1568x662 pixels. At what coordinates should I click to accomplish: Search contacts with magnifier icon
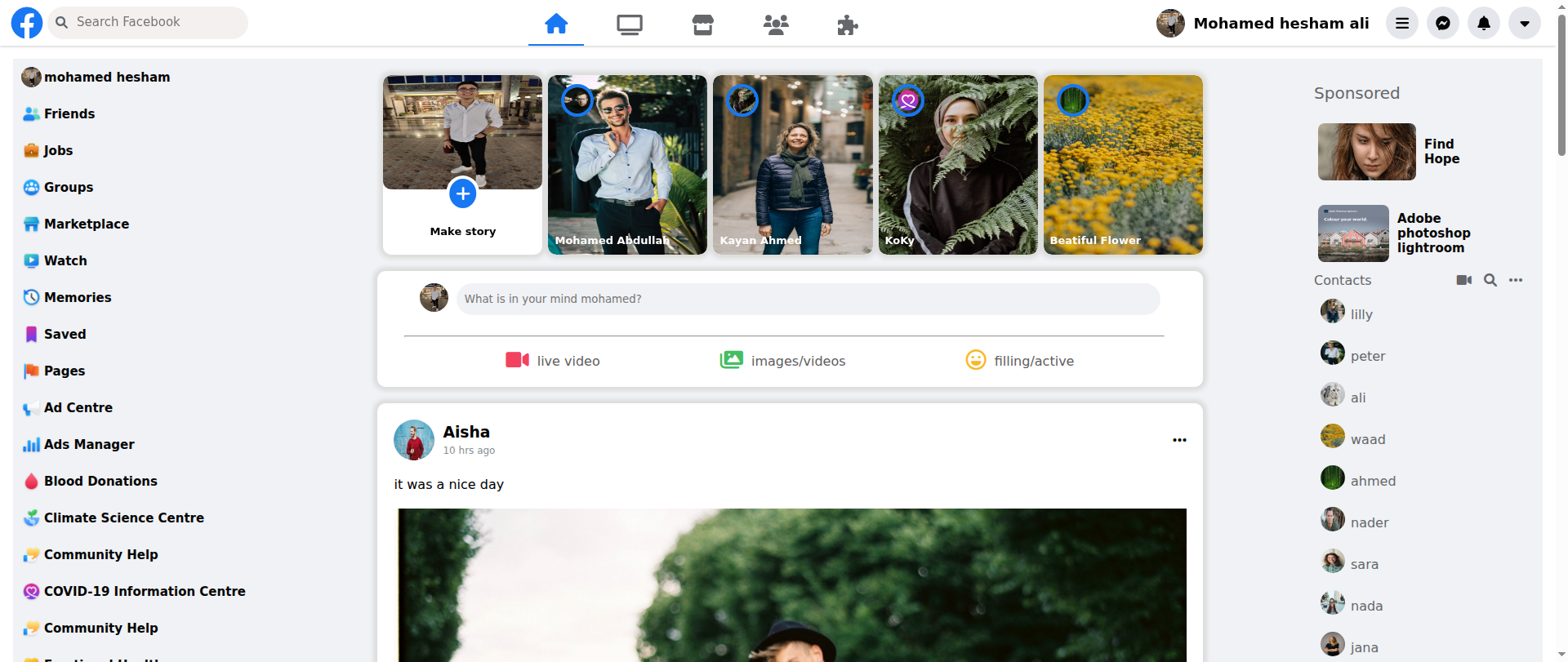pyautogui.click(x=1490, y=280)
